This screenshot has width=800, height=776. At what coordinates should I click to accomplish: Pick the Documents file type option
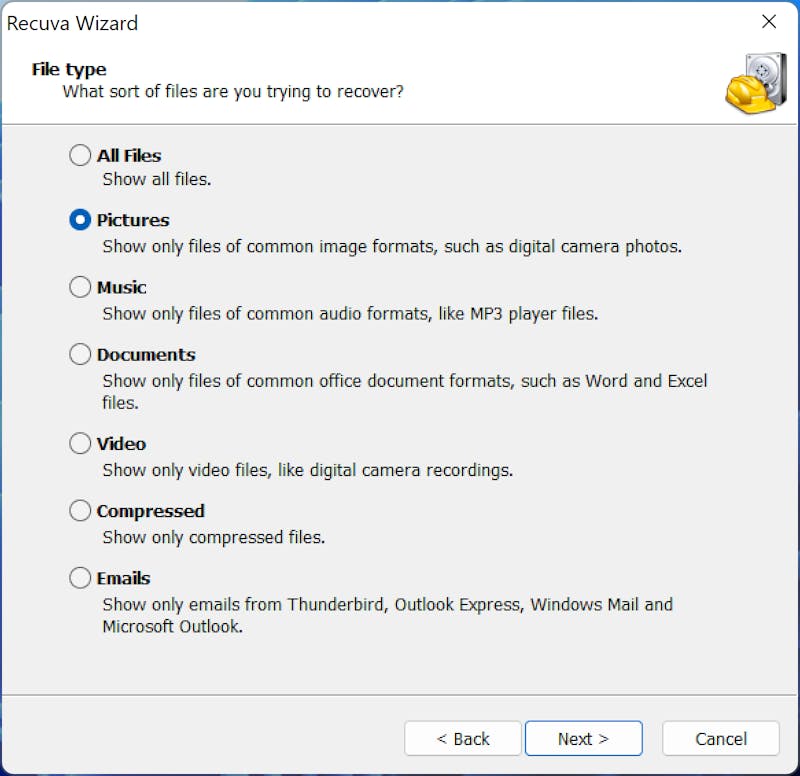(x=80, y=354)
